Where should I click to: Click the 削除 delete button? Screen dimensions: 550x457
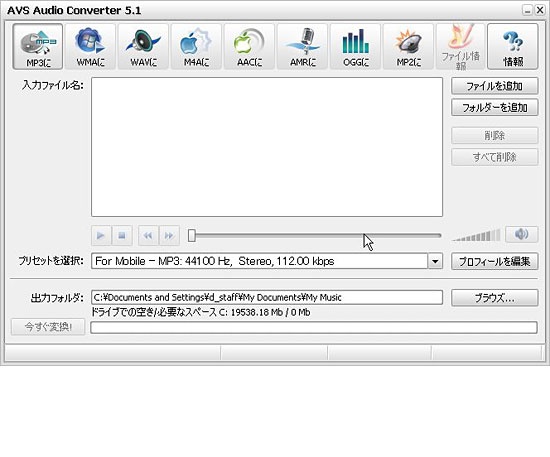pyautogui.click(x=495, y=135)
